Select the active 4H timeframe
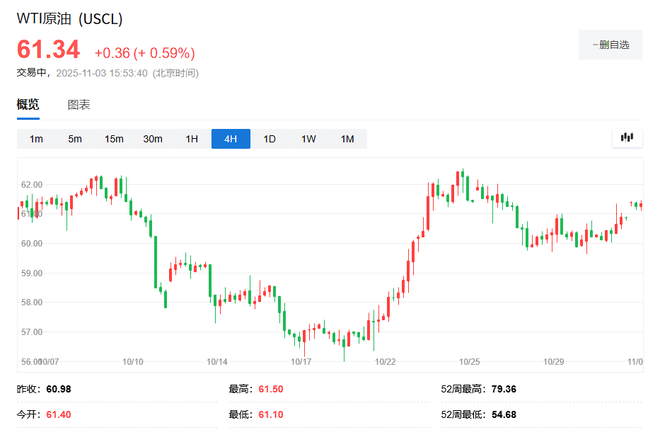 [230, 139]
